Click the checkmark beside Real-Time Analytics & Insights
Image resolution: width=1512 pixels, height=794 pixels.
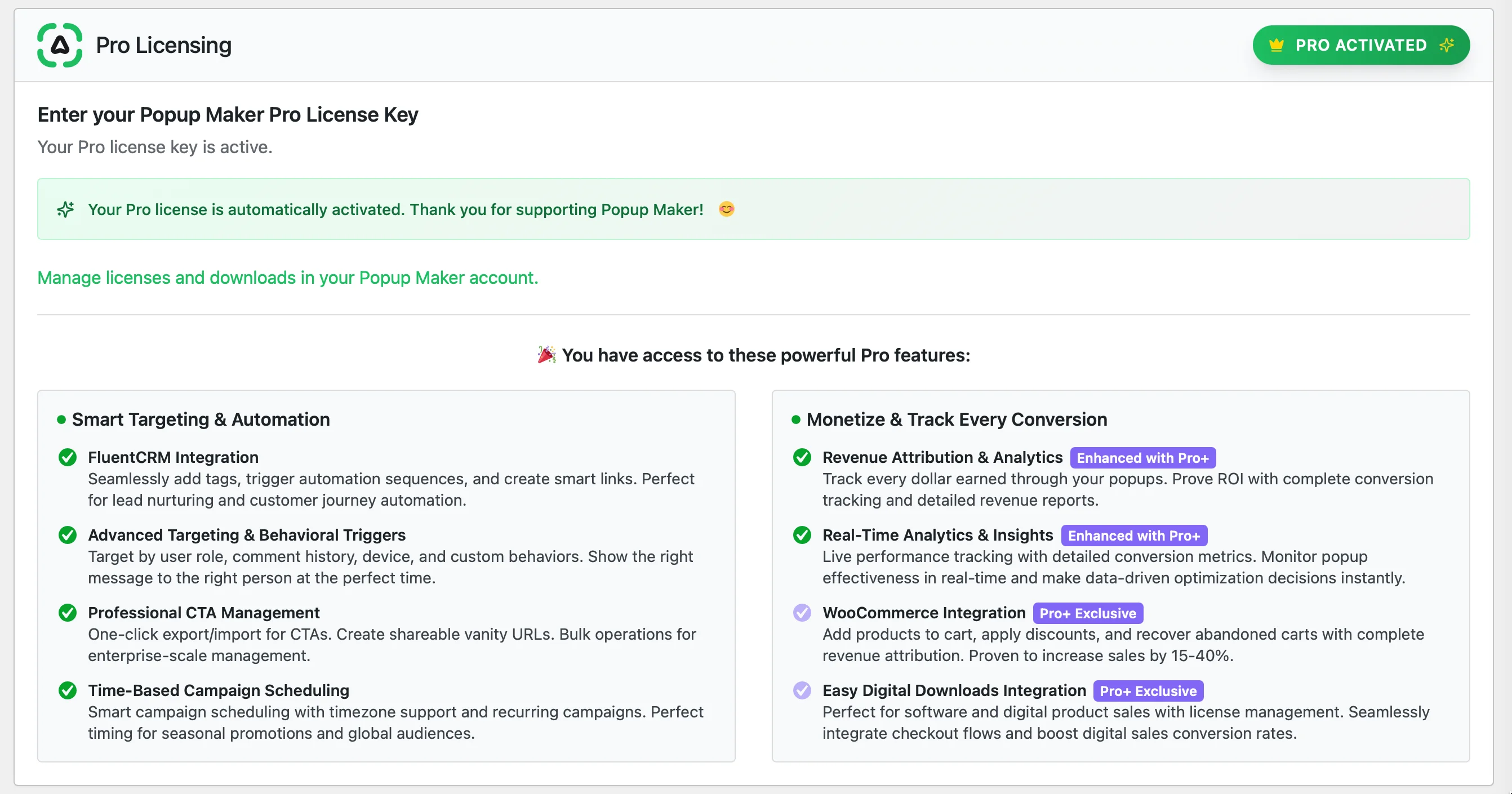click(x=802, y=534)
